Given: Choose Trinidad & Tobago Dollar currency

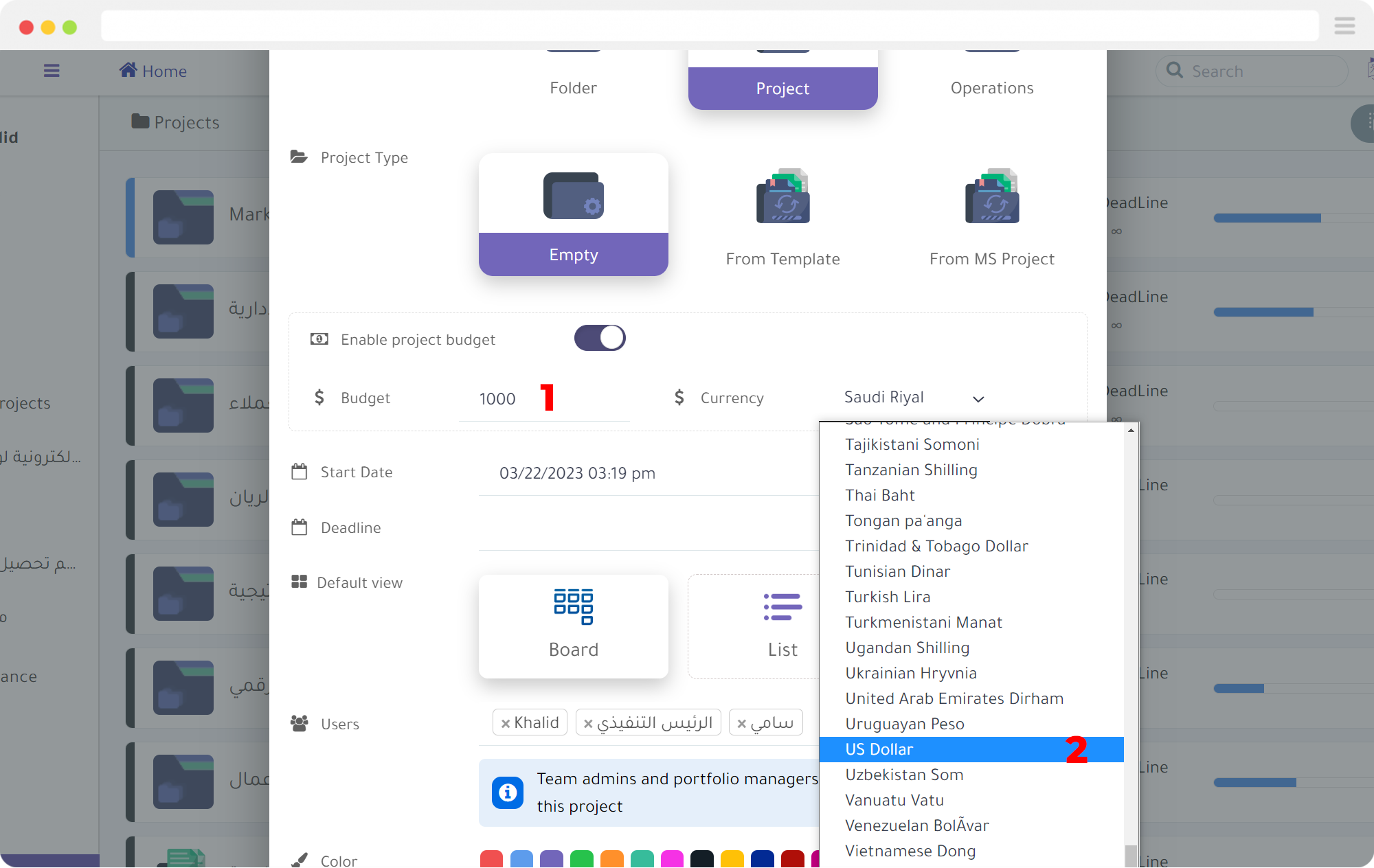Looking at the screenshot, I should pos(971,546).
